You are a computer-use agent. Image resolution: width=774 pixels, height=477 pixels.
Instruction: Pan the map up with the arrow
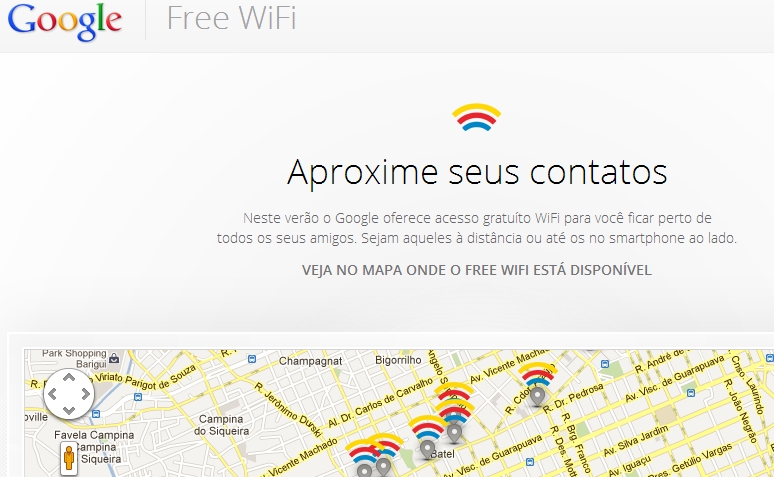tap(69, 378)
